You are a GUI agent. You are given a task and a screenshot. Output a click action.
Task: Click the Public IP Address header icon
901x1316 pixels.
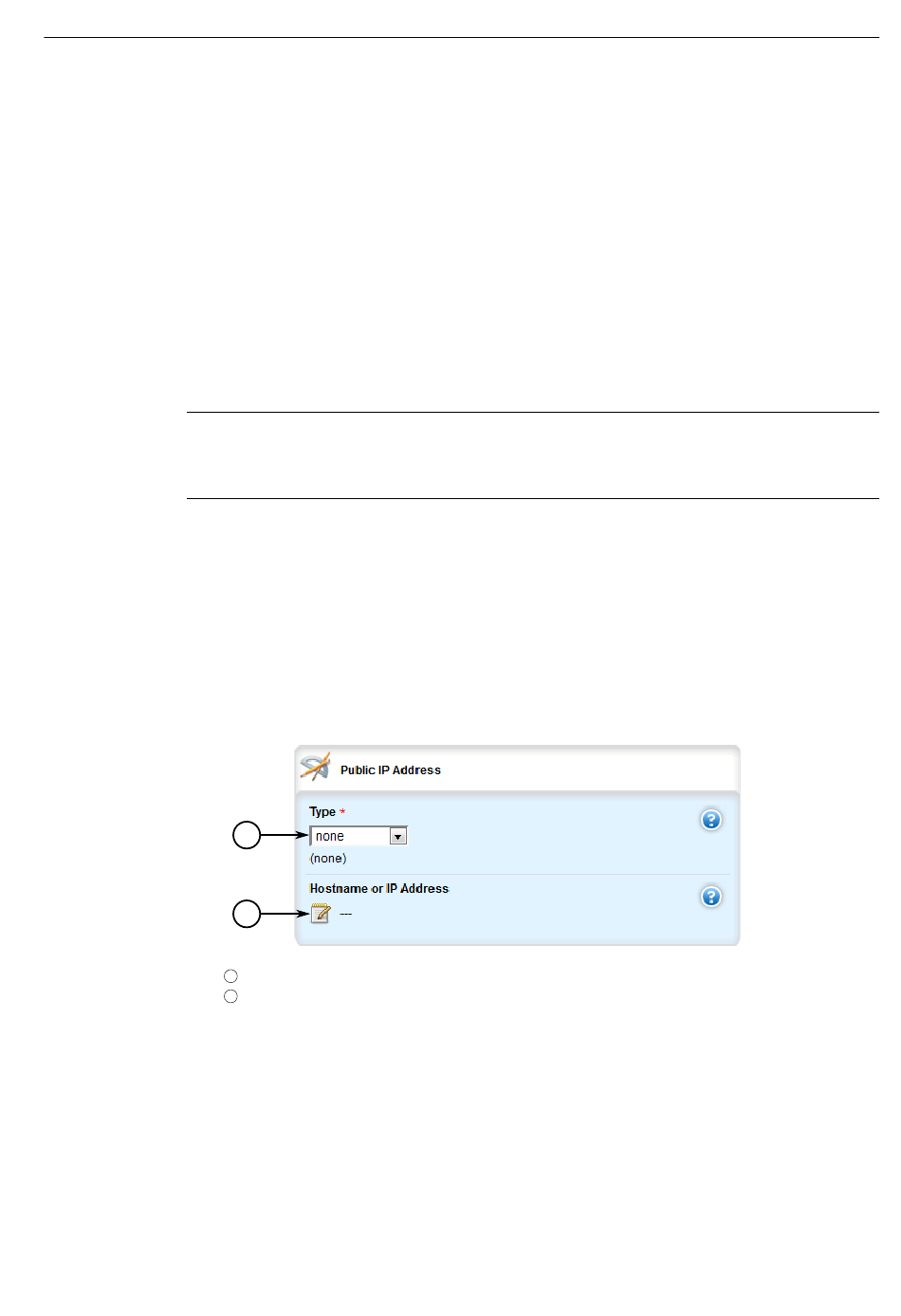(315, 767)
